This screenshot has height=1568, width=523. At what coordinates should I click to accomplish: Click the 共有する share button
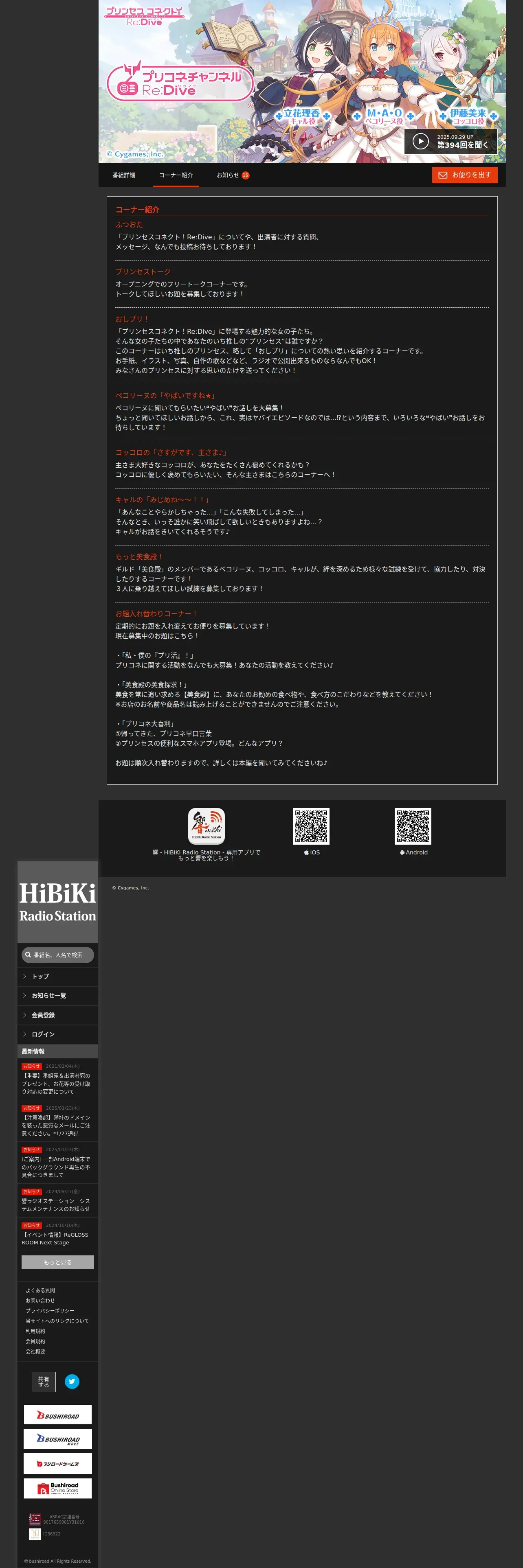point(44,1382)
